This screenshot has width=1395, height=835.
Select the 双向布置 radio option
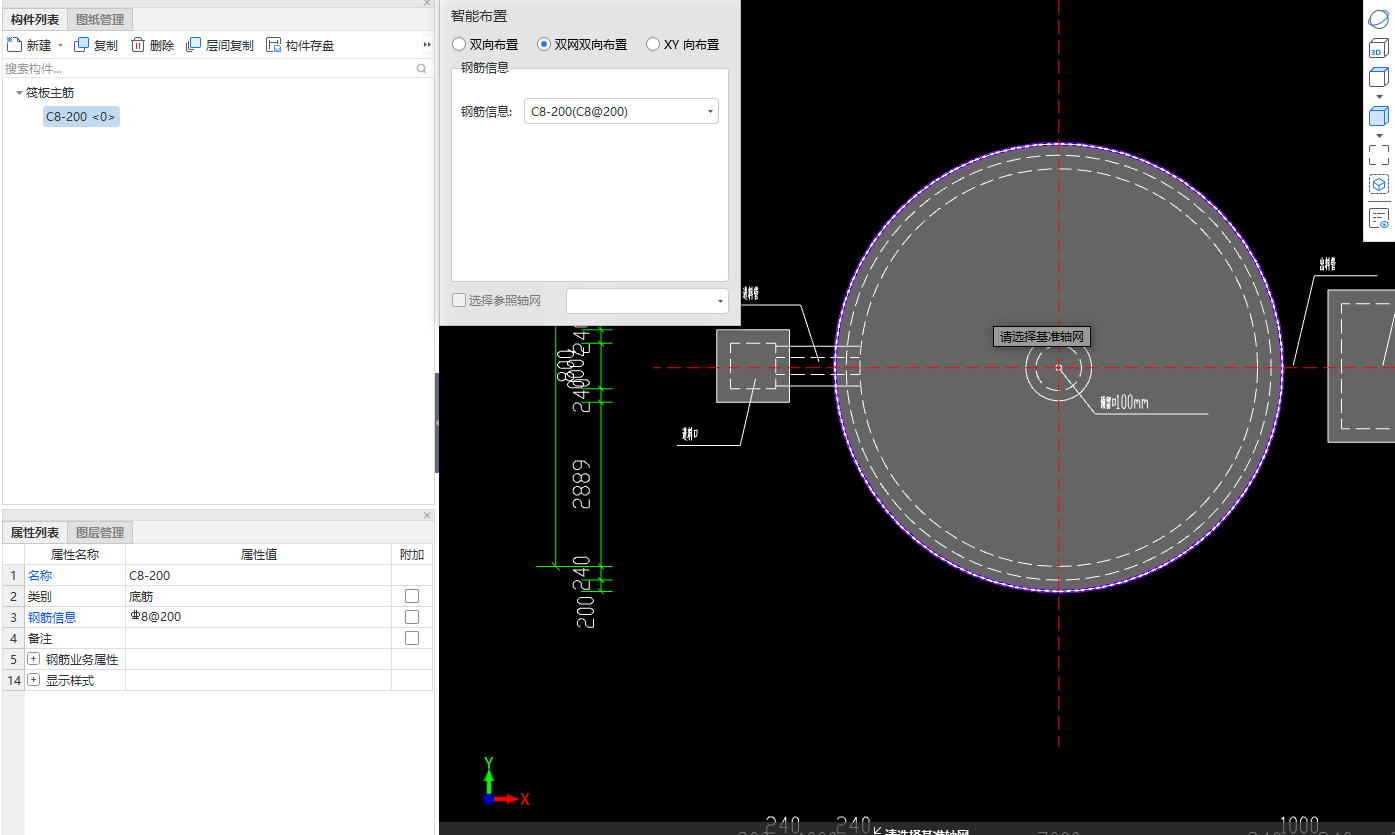coord(459,44)
